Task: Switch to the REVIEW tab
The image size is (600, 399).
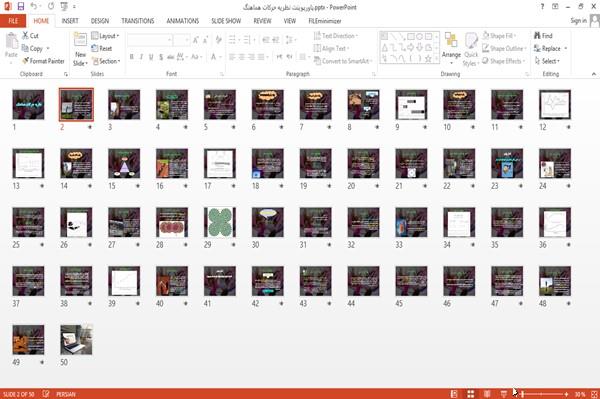Action: 262,21
